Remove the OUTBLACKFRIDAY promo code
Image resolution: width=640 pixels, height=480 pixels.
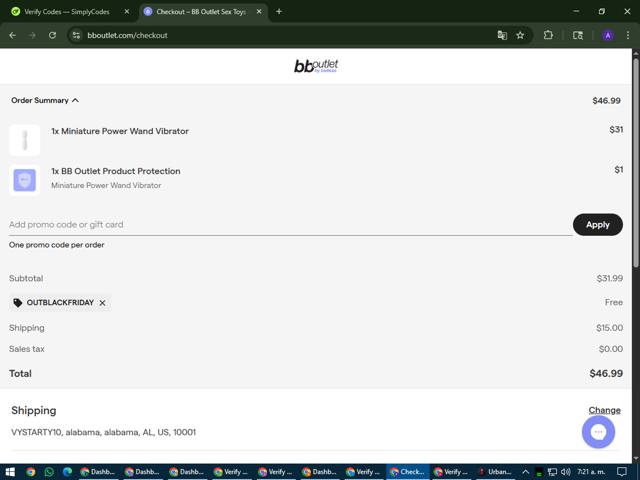(x=102, y=303)
